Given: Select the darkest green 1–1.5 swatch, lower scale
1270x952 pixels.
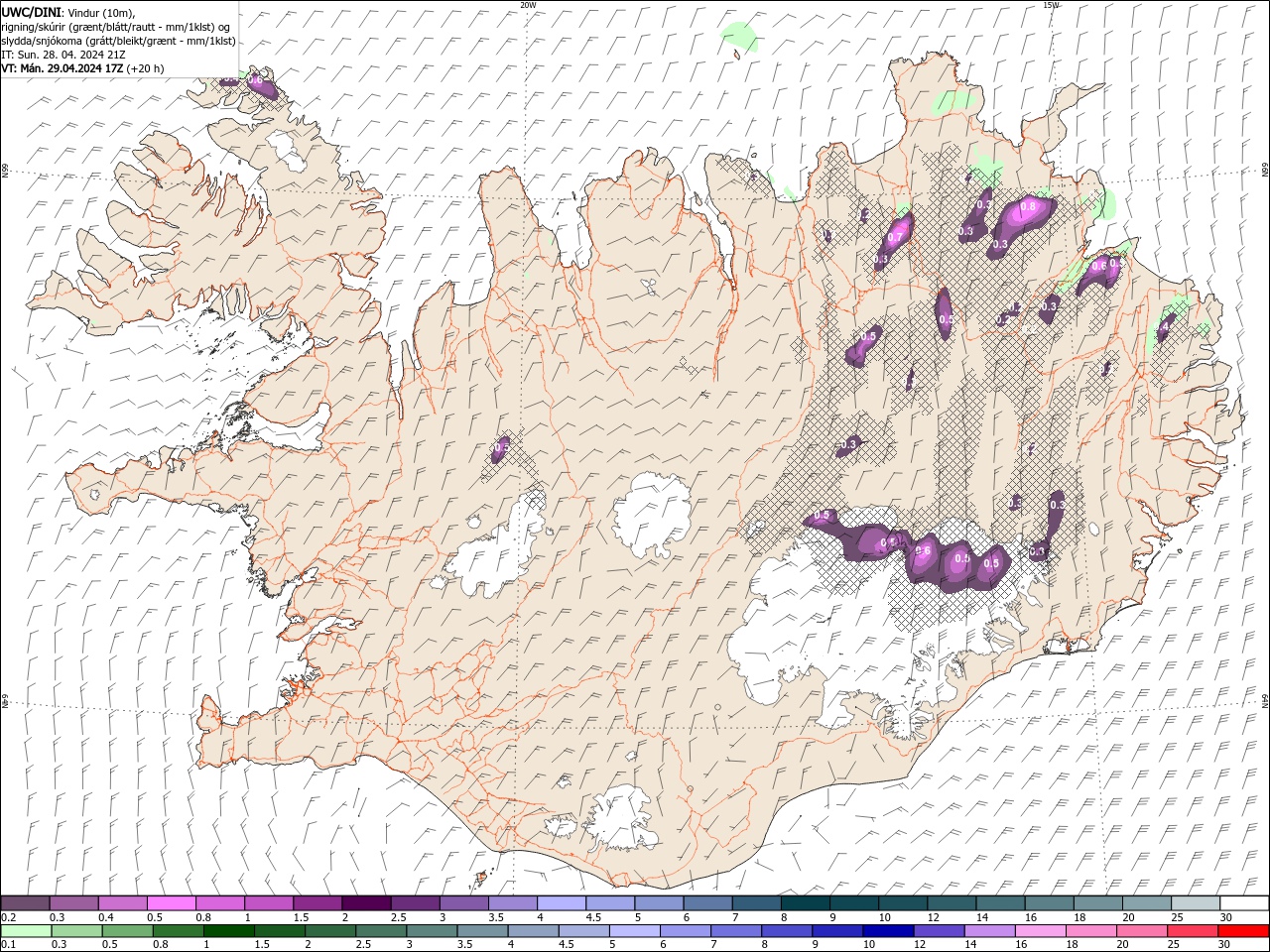Looking at the screenshot, I should click(229, 931).
